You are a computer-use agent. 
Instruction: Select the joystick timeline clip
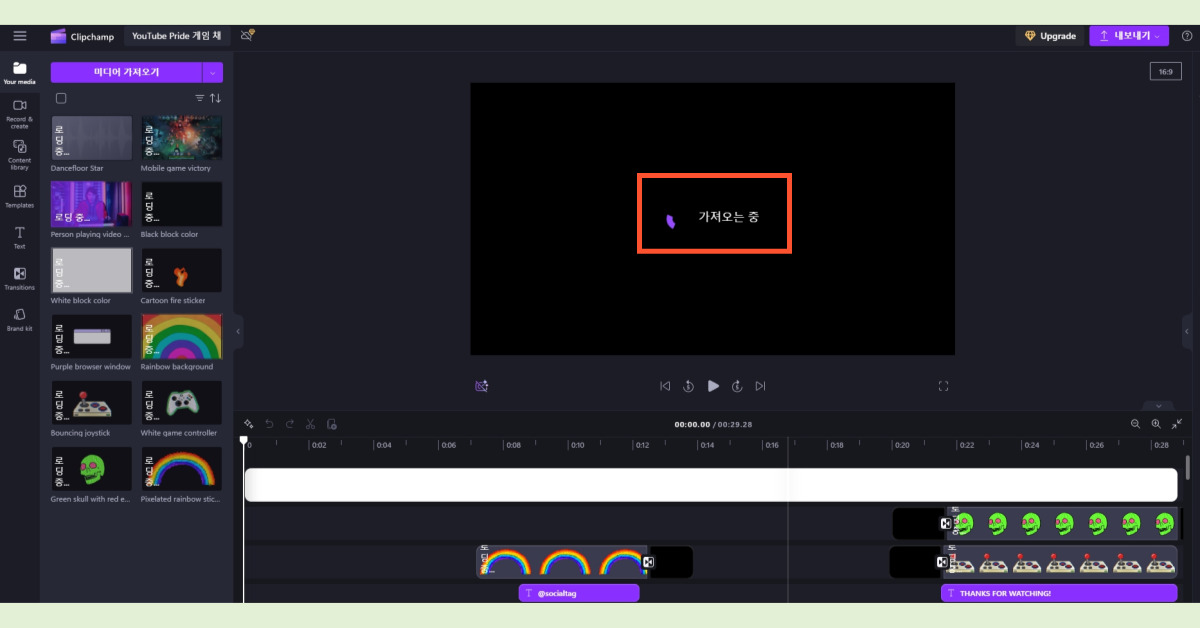[x=1062, y=562]
